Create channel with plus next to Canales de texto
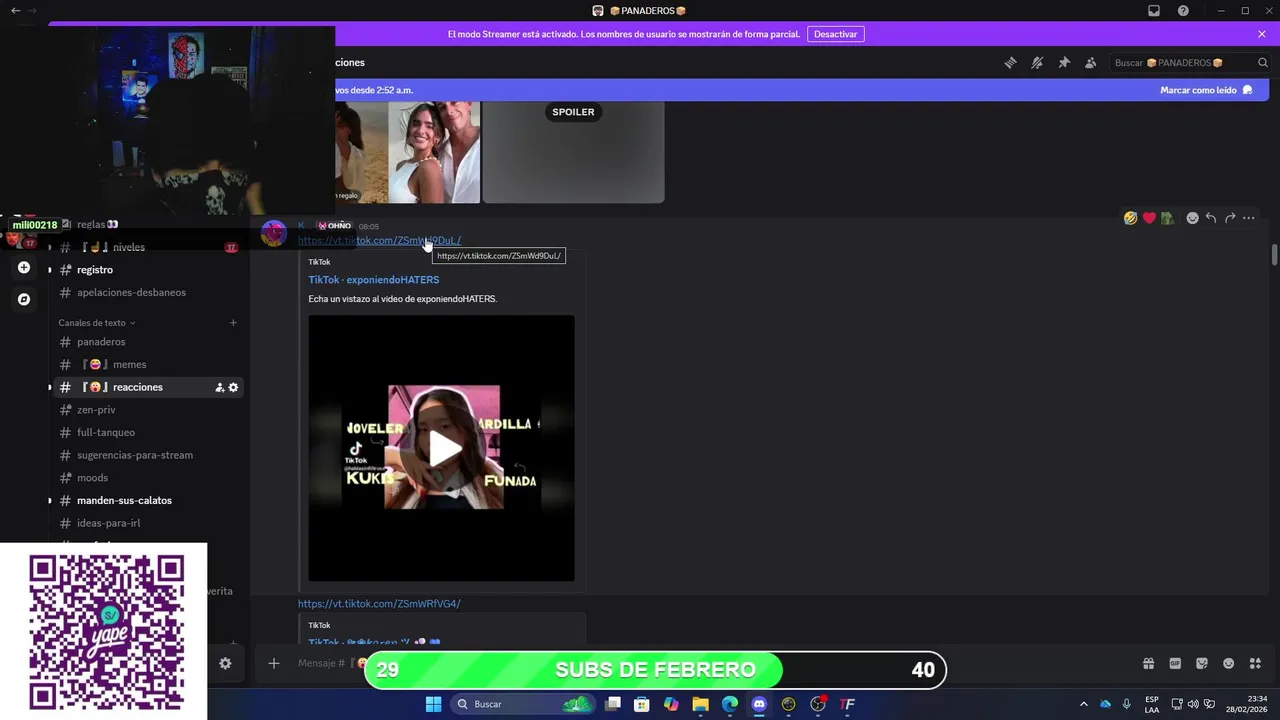Viewport: 1280px width, 720px height. point(233,323)
